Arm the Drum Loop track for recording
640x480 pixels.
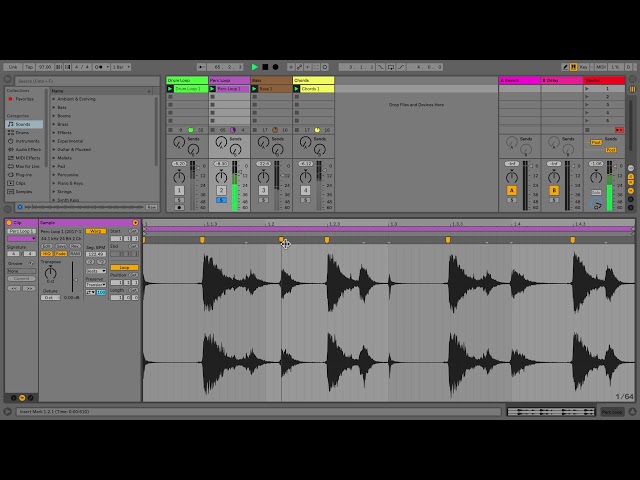(179, 207)
